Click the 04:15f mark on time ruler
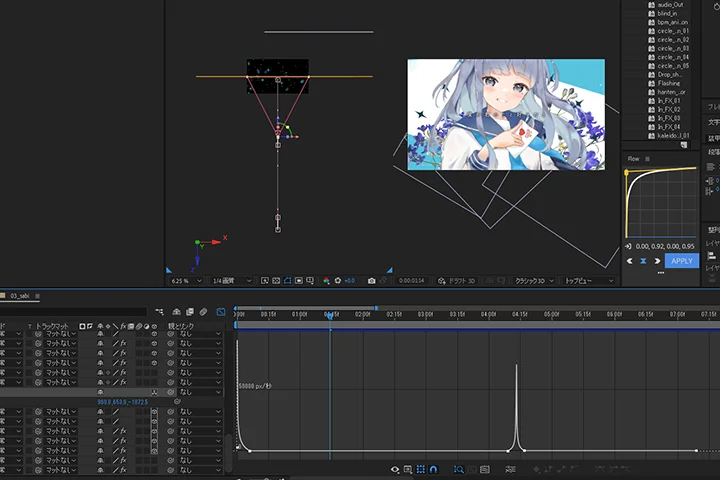Screen dimensions: 720x480 point(519,315)
